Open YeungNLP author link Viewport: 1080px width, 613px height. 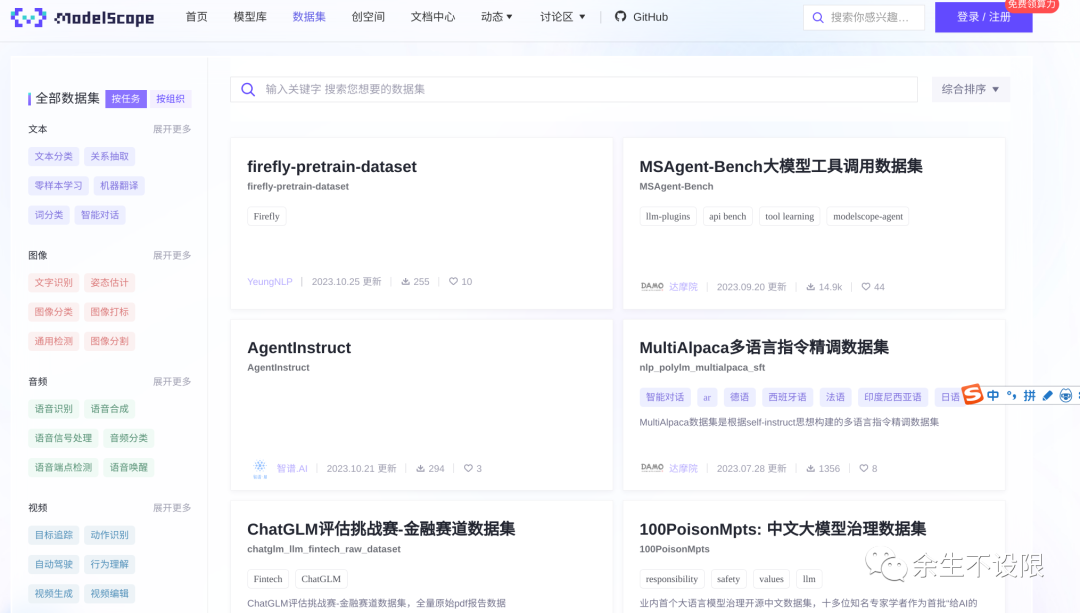(x=270, y=281)
